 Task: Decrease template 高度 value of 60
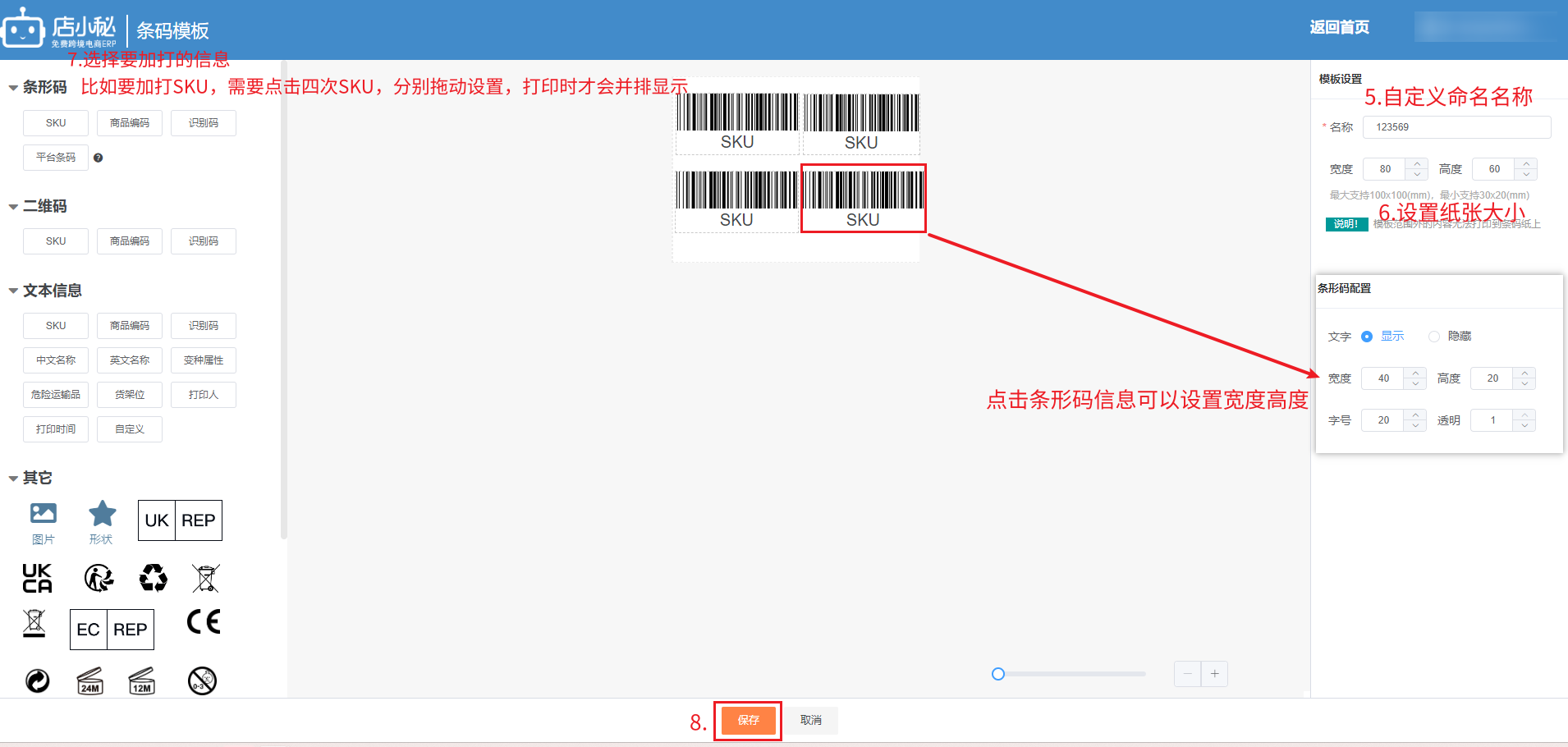[1526, 174]
